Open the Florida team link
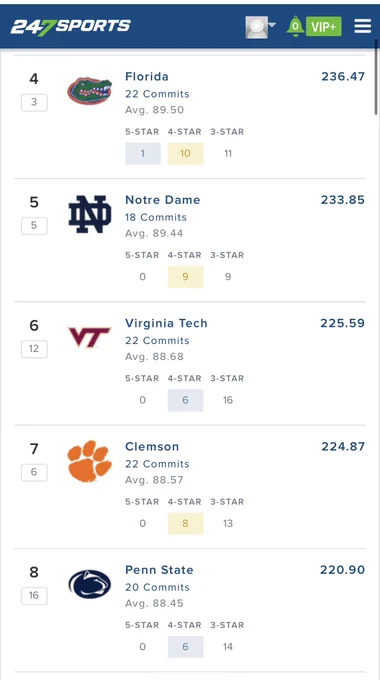380x680 pixels. [x=147, y=77]
